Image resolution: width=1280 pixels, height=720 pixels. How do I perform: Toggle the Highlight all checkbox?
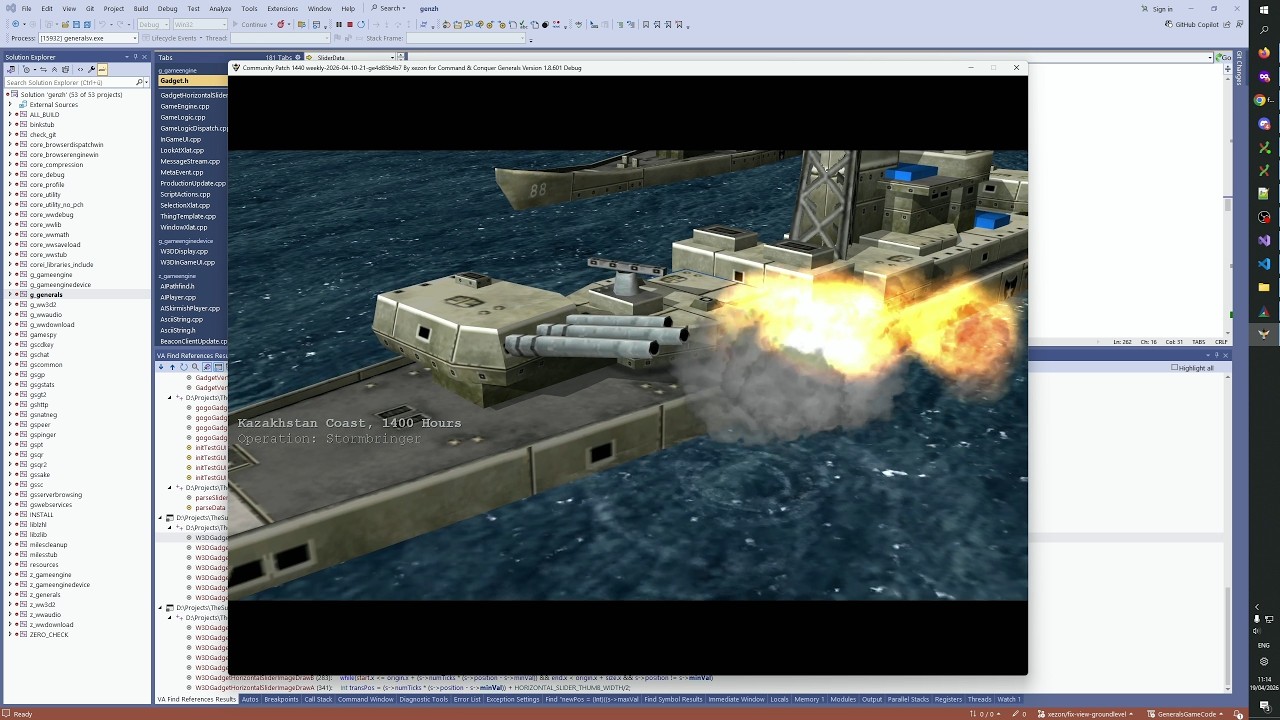[x=1175, y=368]
